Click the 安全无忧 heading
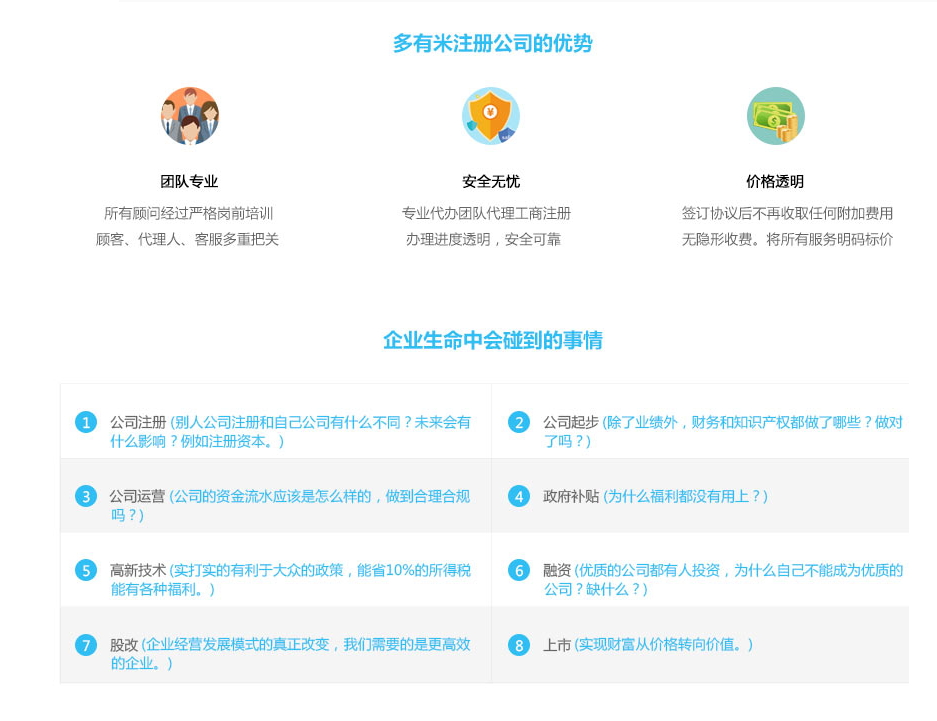 (490, 181)
